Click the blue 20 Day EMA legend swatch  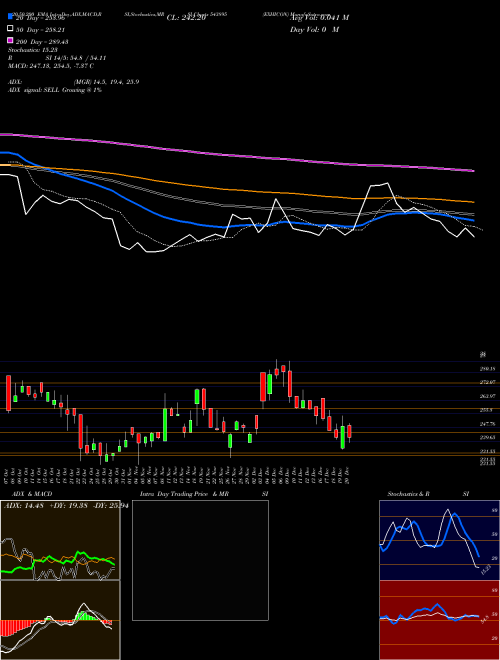[10, 16]
